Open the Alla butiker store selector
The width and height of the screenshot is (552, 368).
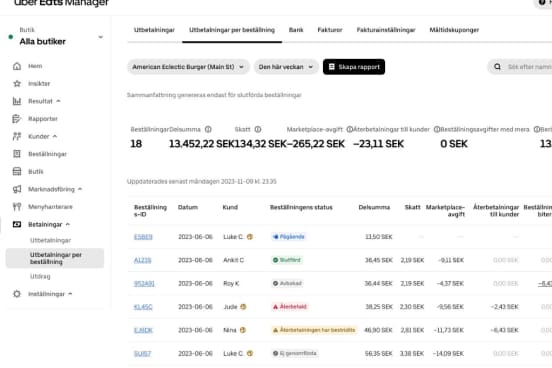click(x=56, y=37)
